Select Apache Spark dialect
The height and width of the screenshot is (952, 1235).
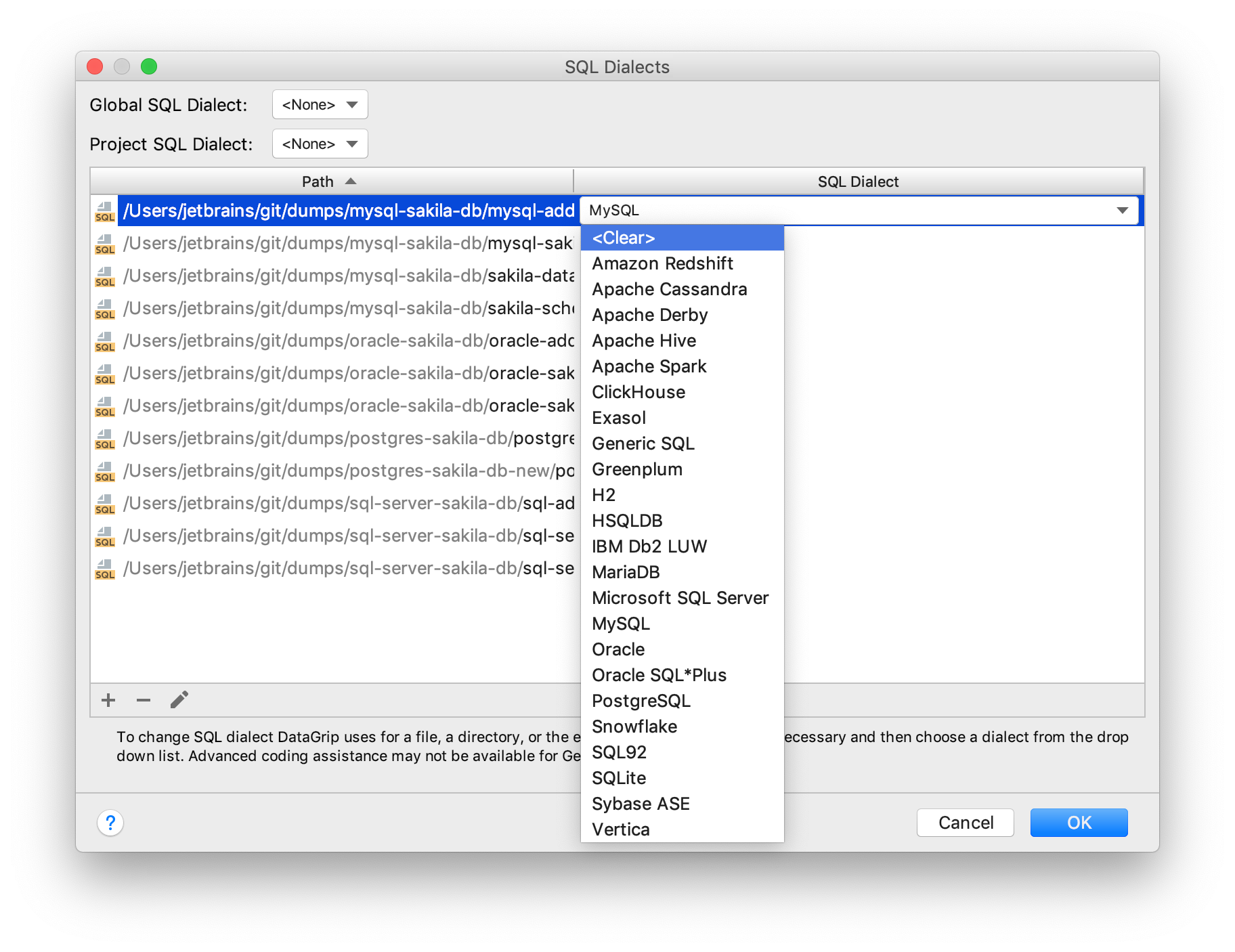click(682, 366)
